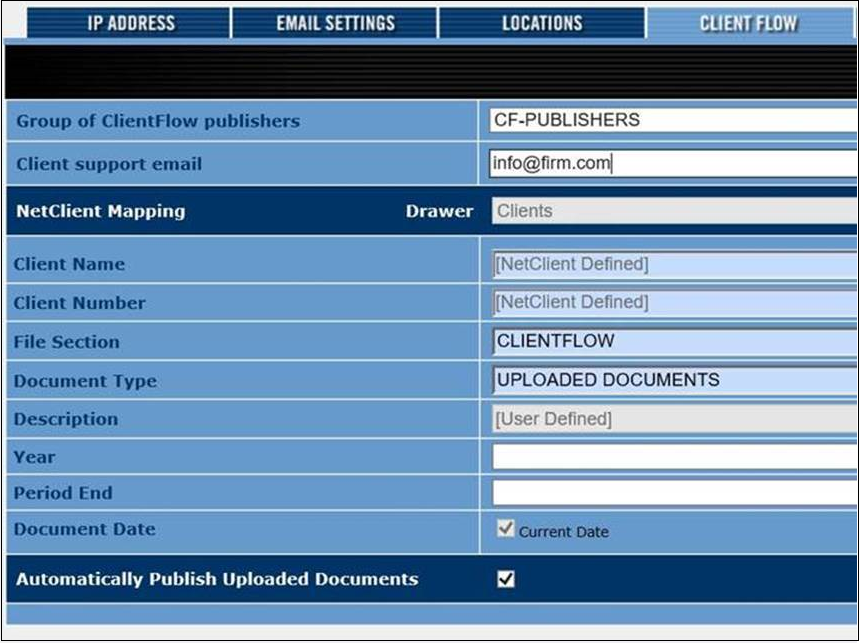
Task: Go to the Locations tab
Action: (x=542, y=23)
